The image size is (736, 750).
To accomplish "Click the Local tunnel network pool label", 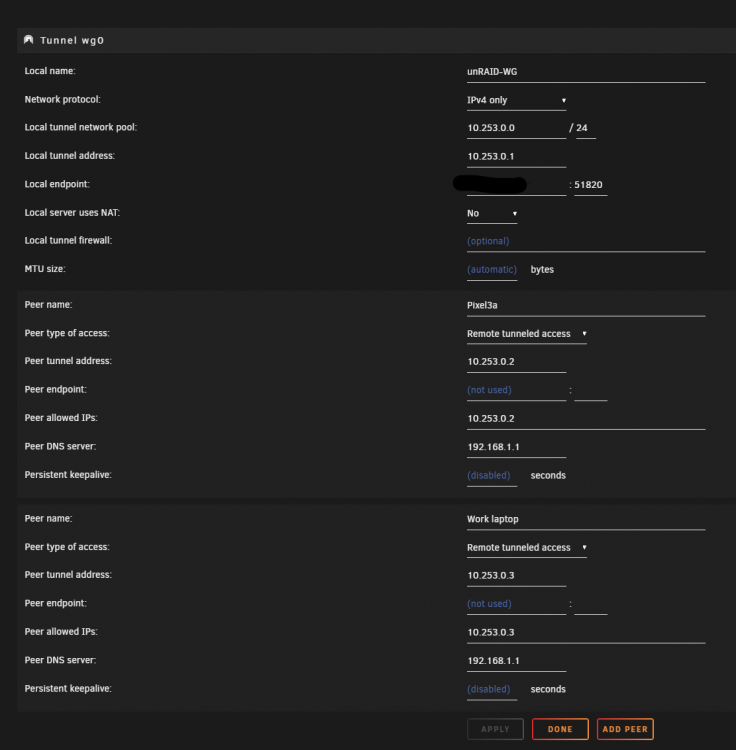I will pyautogui.click(x=81, y=127).
